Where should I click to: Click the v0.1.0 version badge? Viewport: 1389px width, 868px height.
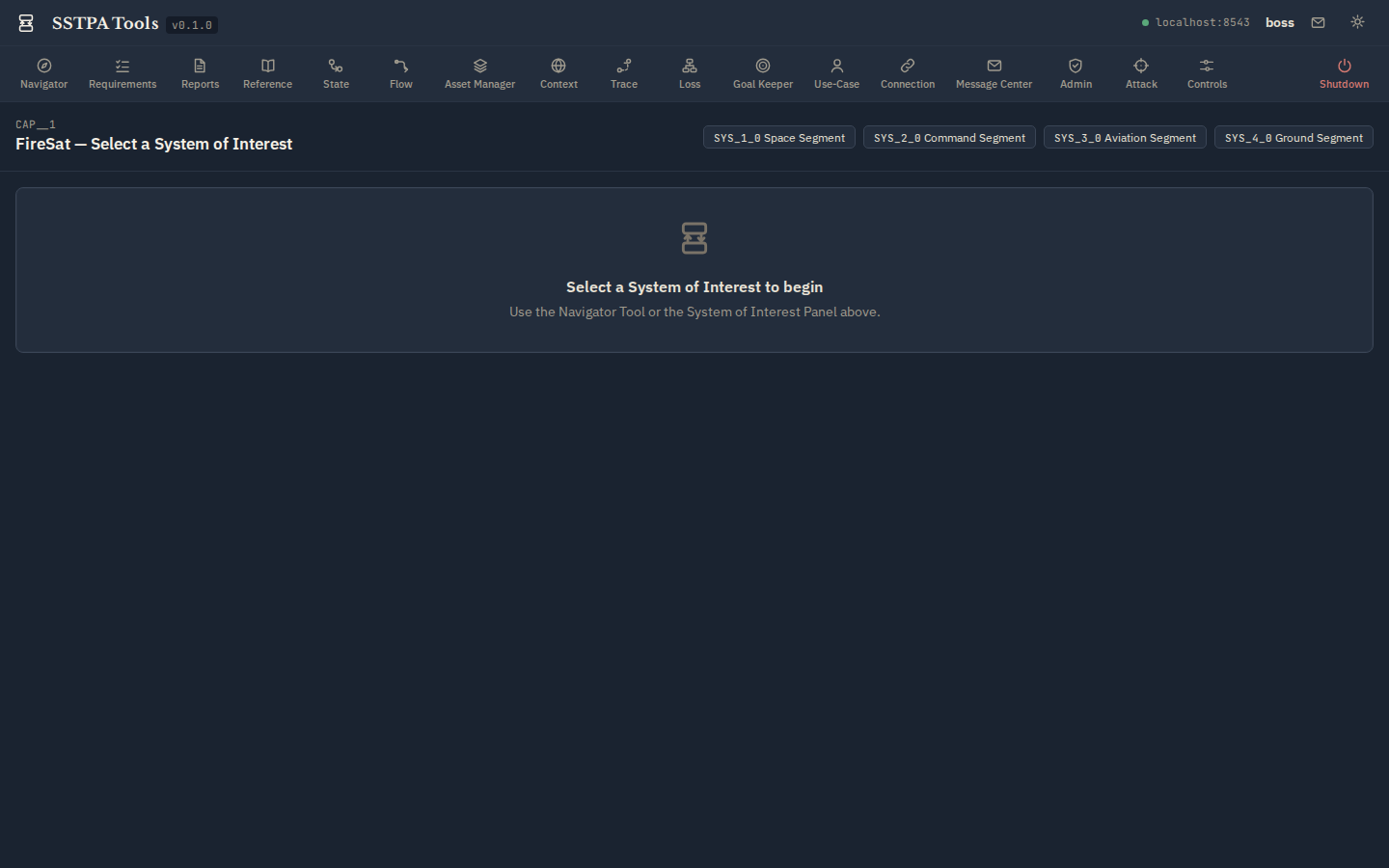tap(192, 25)
